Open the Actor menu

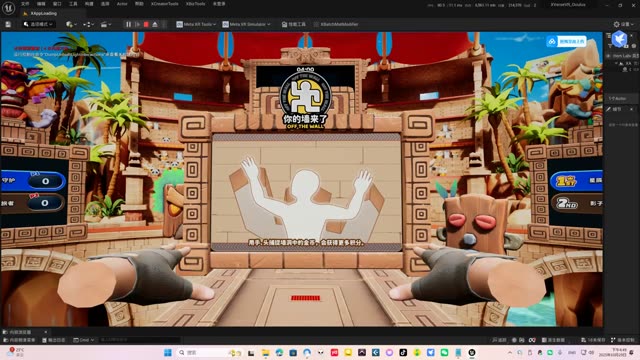pyautogui.click(x=122, y=4)
